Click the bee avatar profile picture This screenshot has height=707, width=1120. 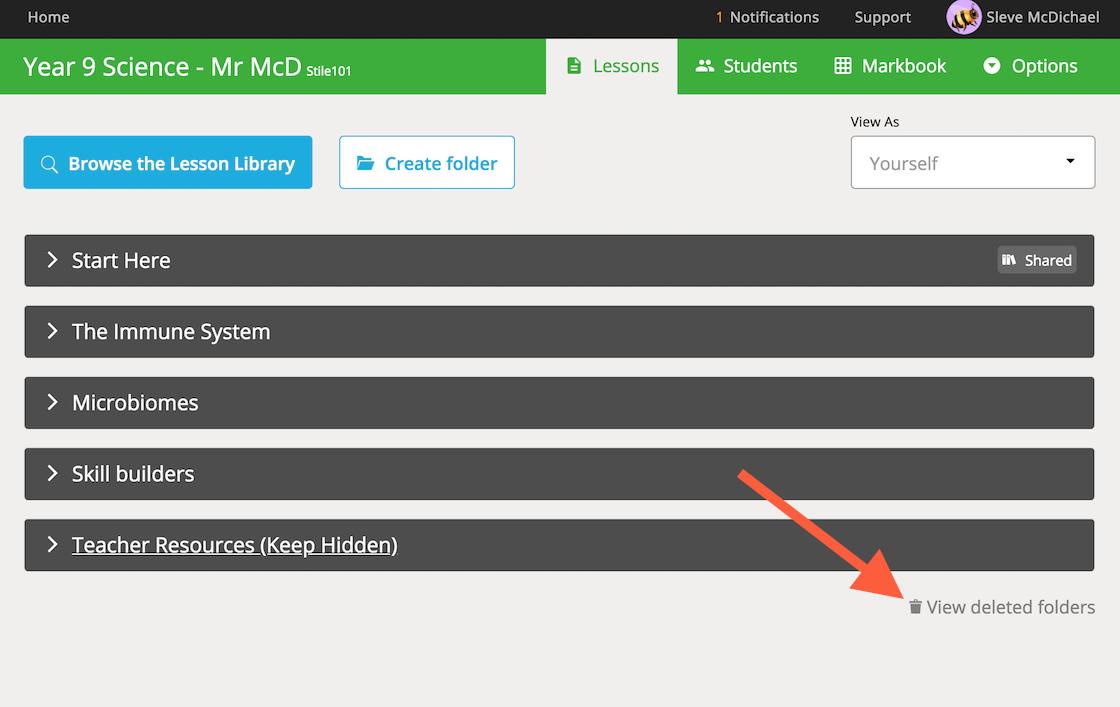point(964,17)
